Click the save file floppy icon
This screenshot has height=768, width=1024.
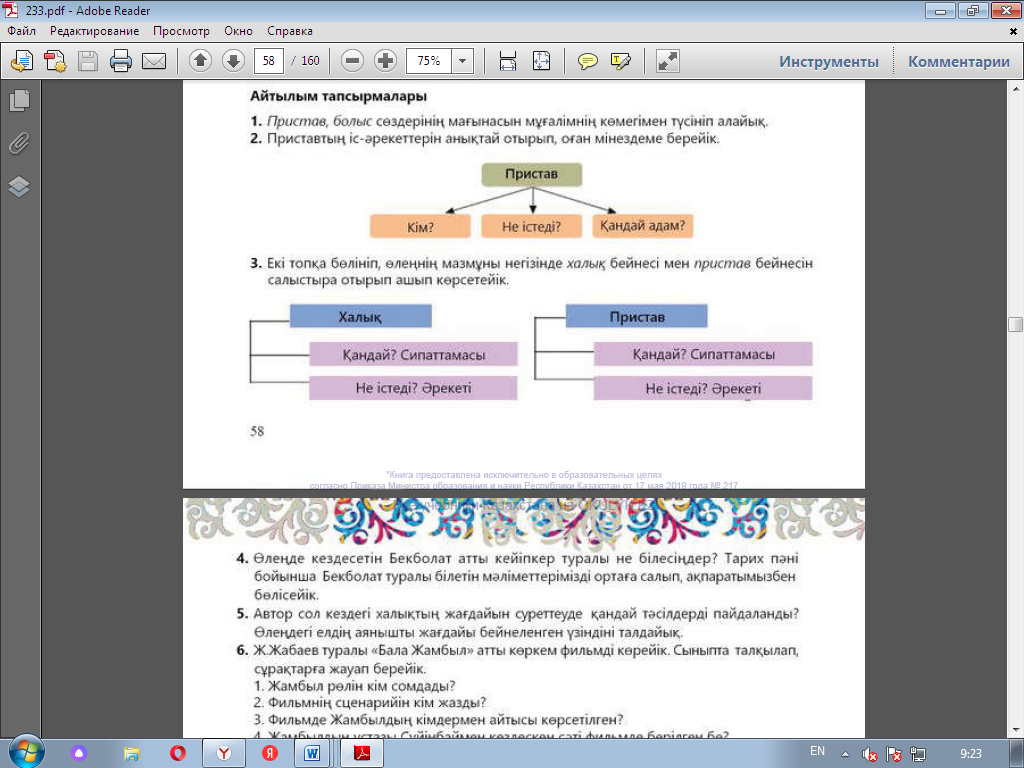(x=88, y=61)
